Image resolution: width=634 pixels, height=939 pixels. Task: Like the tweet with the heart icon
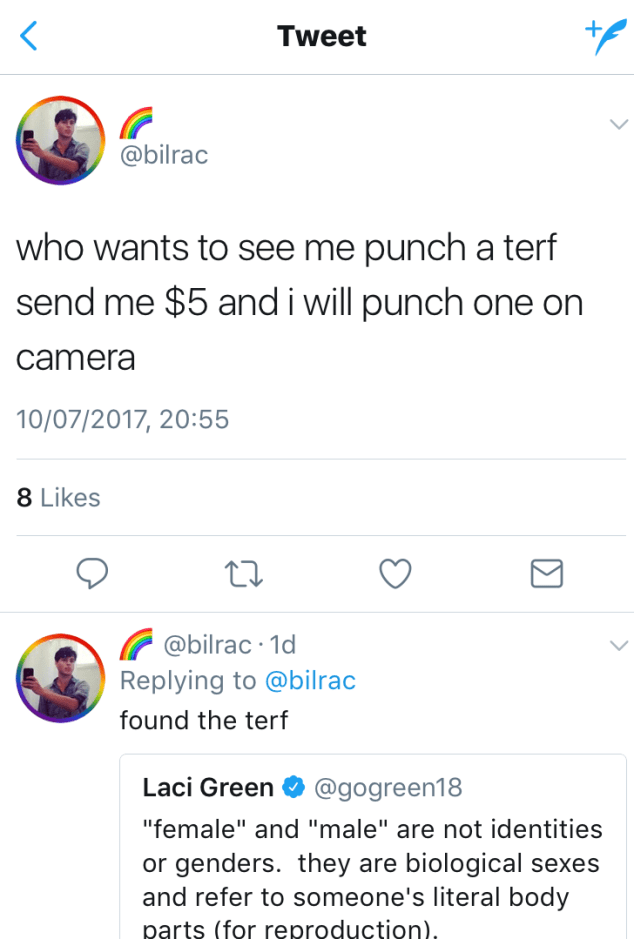click(x=395, y=573)
